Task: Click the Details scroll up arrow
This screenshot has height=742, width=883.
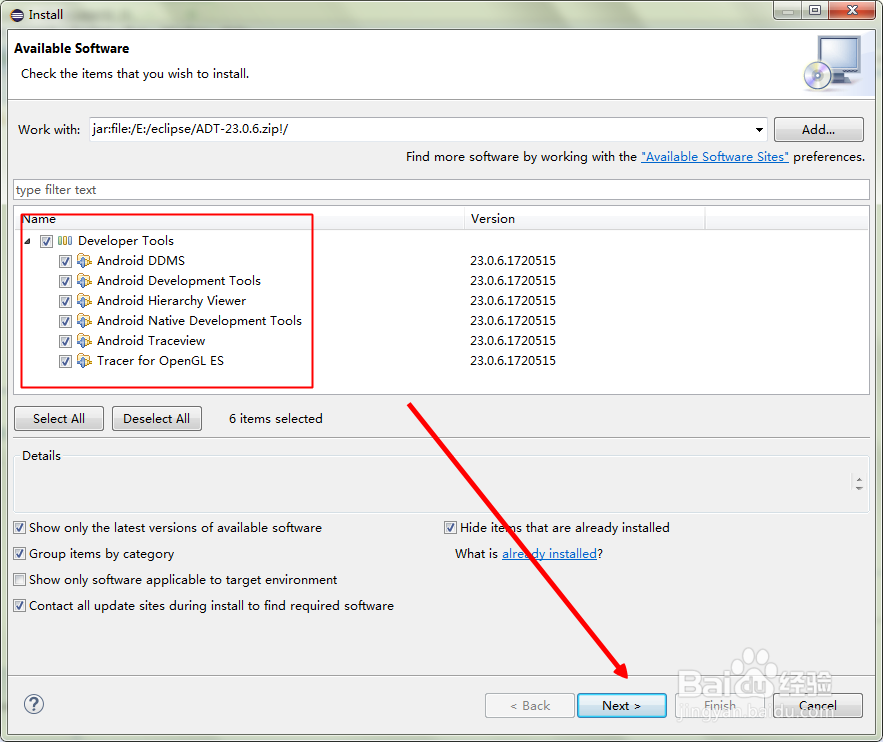Action: [859, 479]
